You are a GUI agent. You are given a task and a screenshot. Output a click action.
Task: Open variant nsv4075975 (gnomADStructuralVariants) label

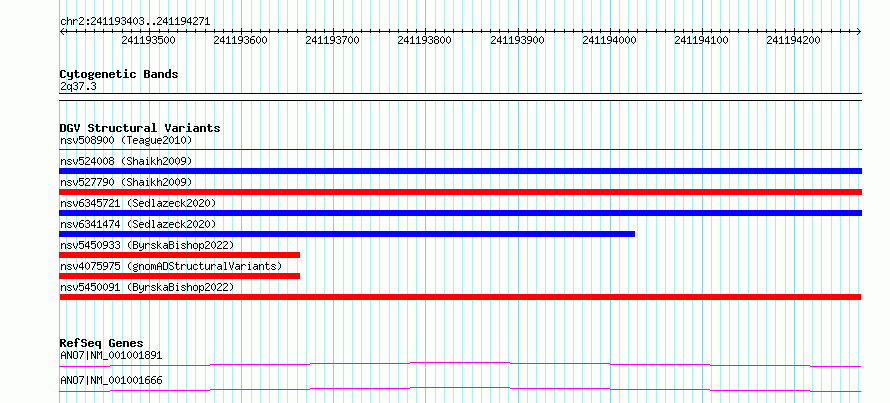click(171, 266)
